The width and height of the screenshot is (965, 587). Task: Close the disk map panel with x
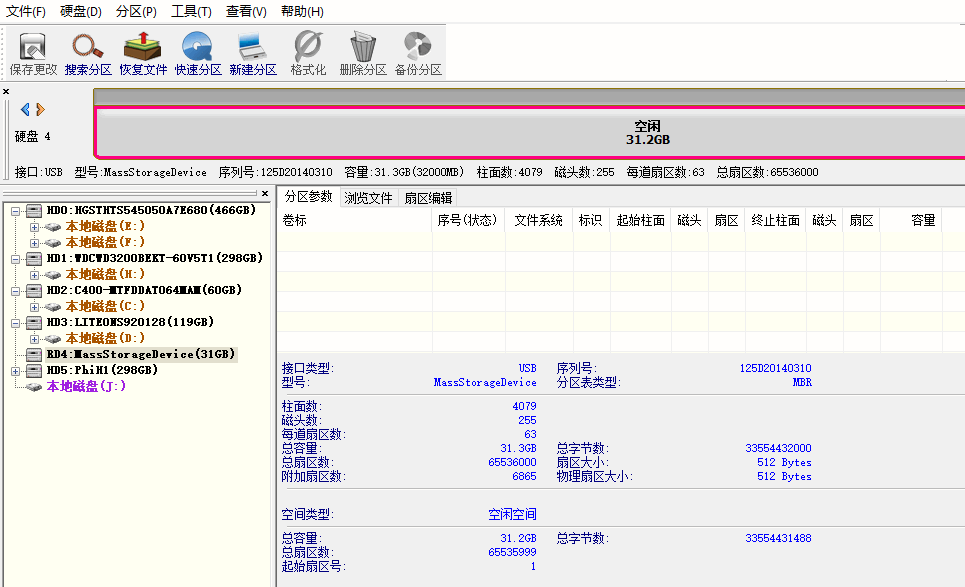click(6, 92)
